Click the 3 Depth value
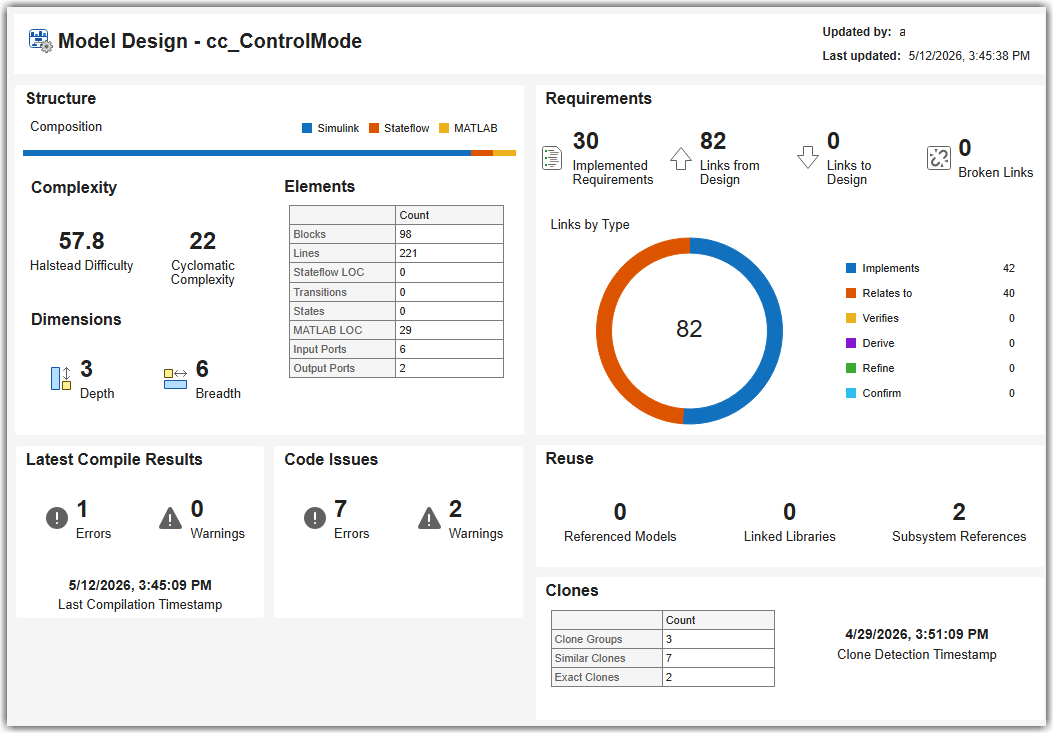This screenshot has height=734, width=1054. (x=87, y=368)
